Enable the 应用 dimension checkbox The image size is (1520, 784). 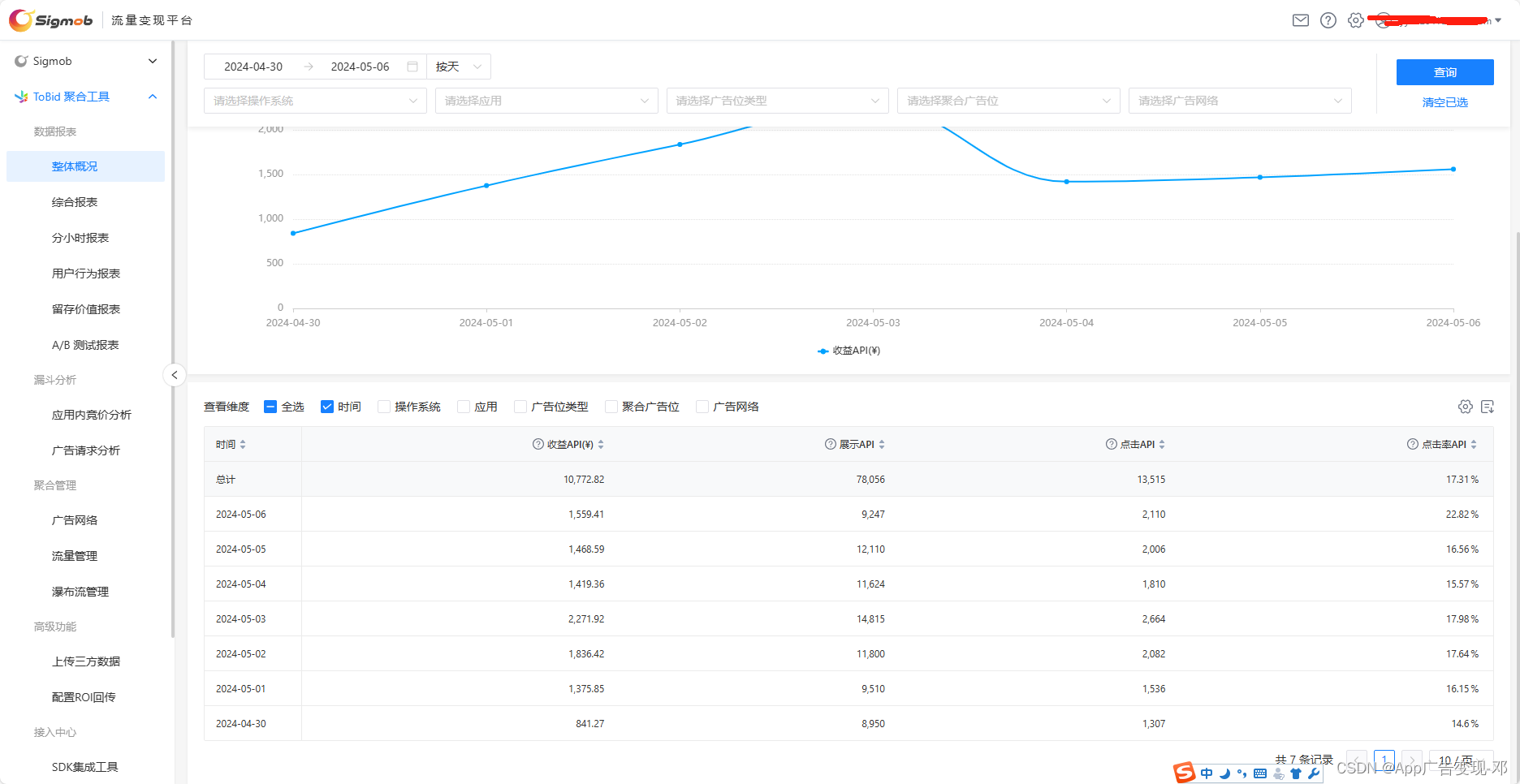tap(464, 407)
